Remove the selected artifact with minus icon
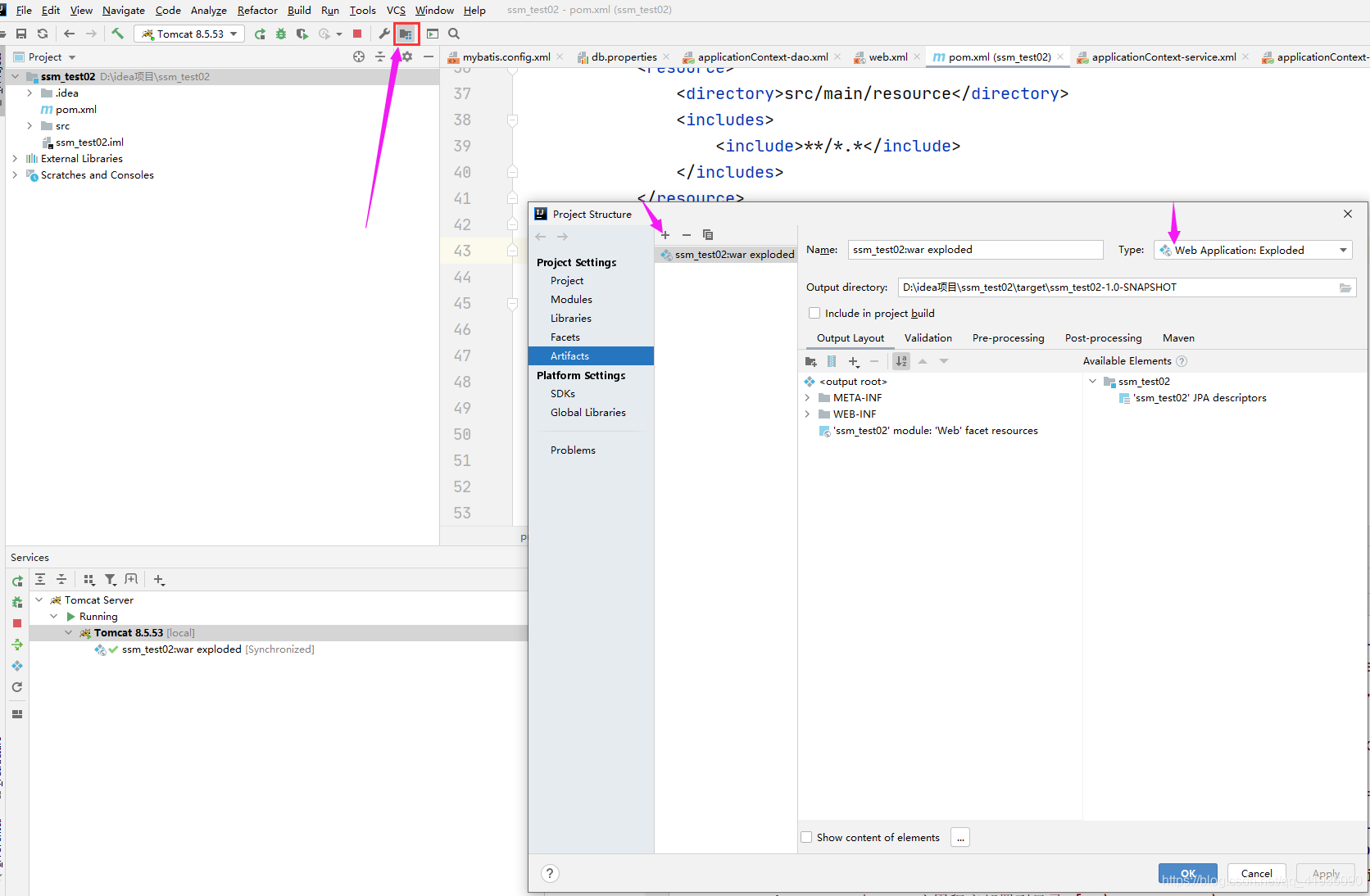Screen dimensions: 1370x896 click(x=687, y=235)
